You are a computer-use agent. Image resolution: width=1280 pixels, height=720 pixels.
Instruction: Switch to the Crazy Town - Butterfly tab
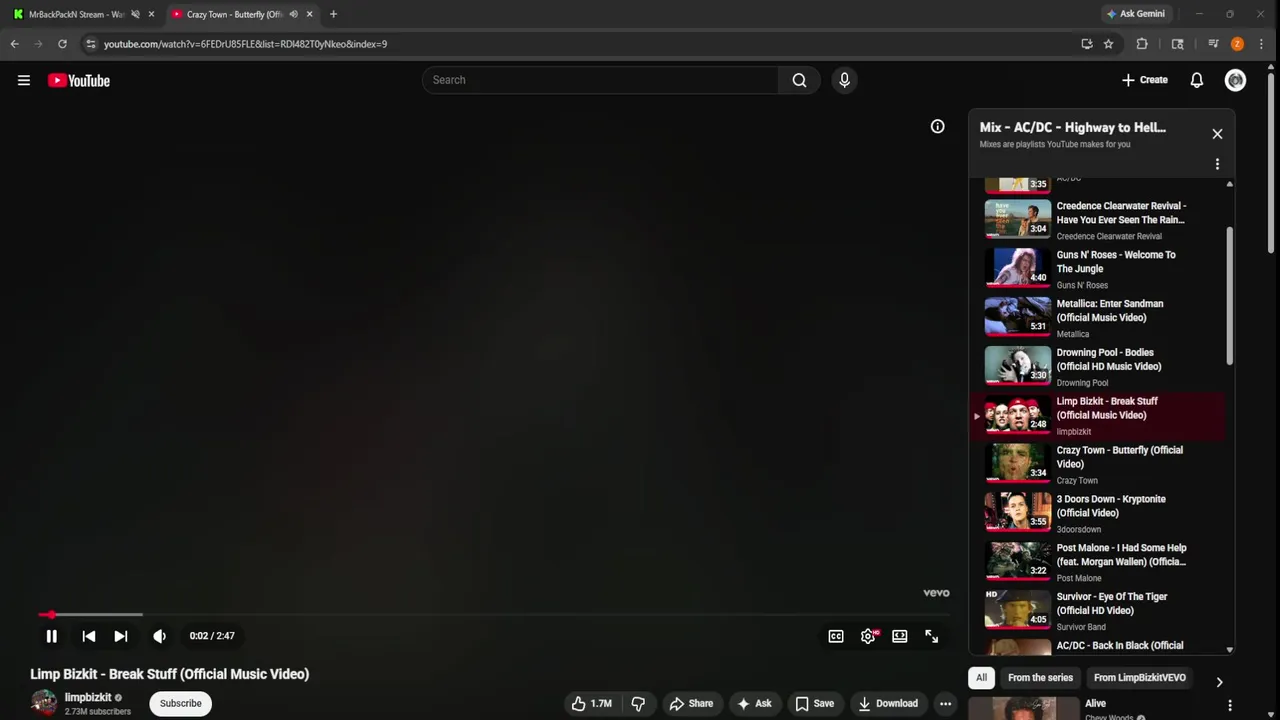tap(236, 14)
